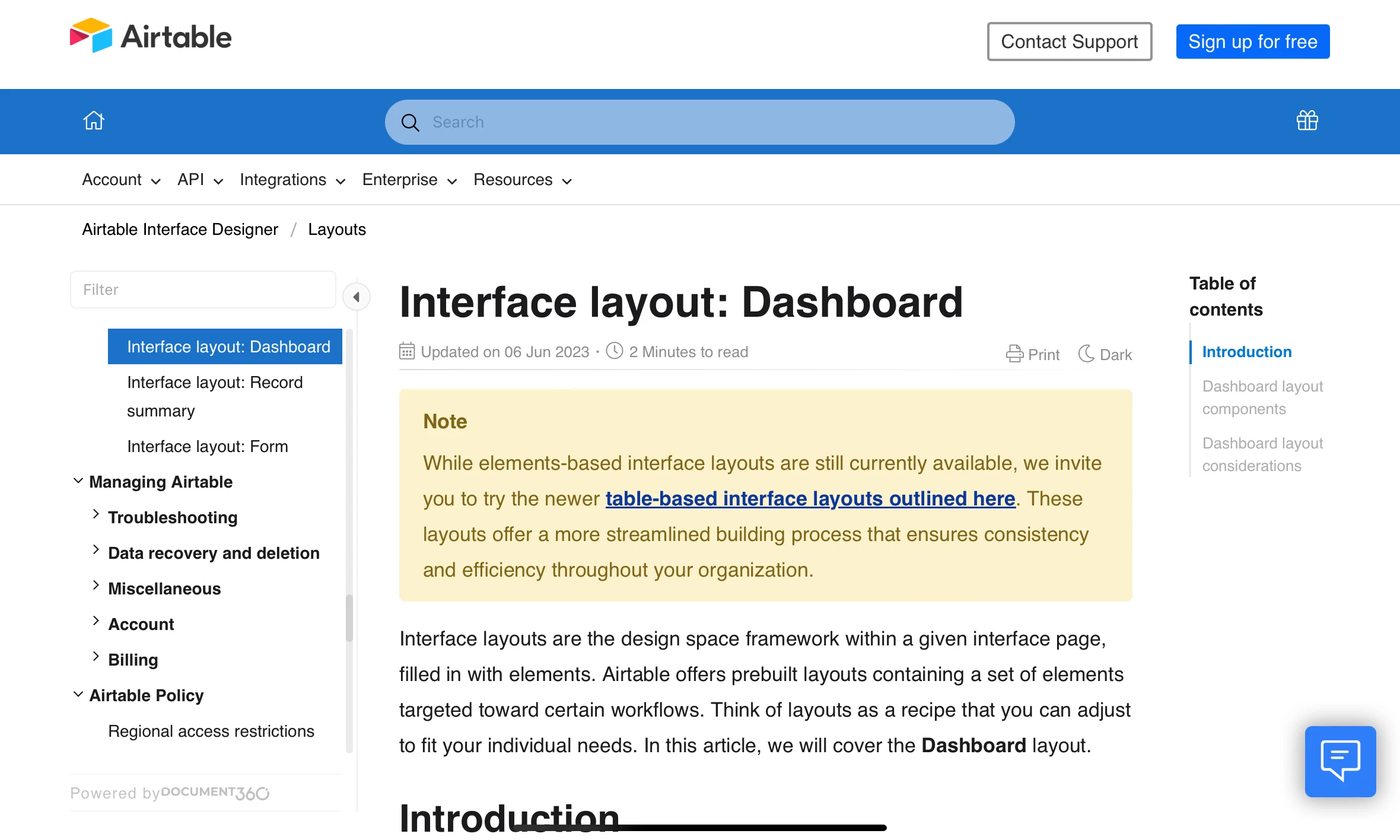This screenshot has height=840, width=1400.
Task: Click the Contact Support button
Action: (1070, 42)
